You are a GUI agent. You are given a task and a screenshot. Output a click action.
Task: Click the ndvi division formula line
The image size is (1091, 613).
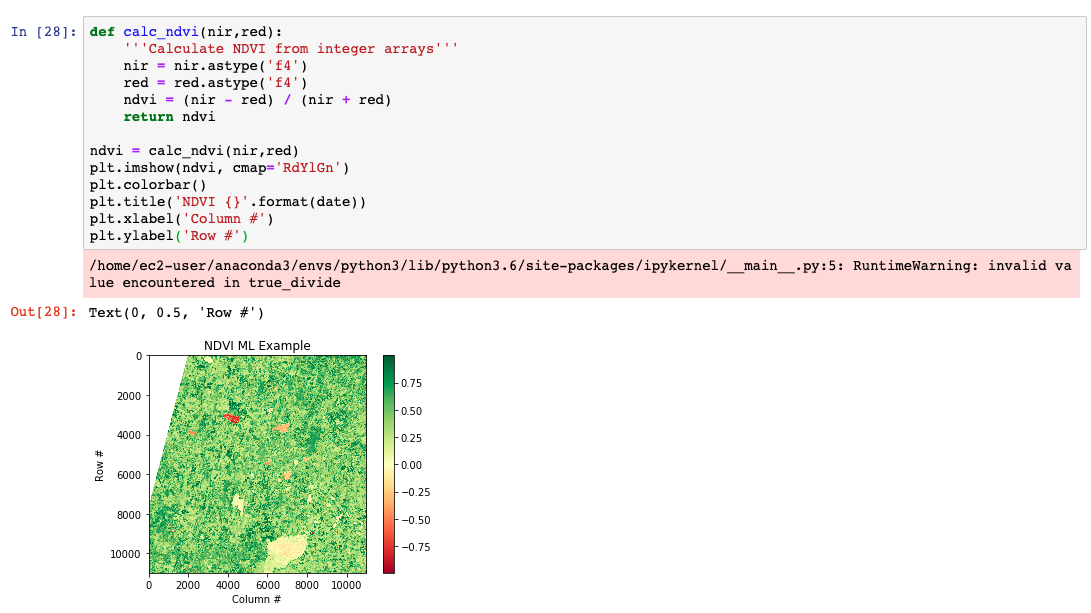pos(257,100)
